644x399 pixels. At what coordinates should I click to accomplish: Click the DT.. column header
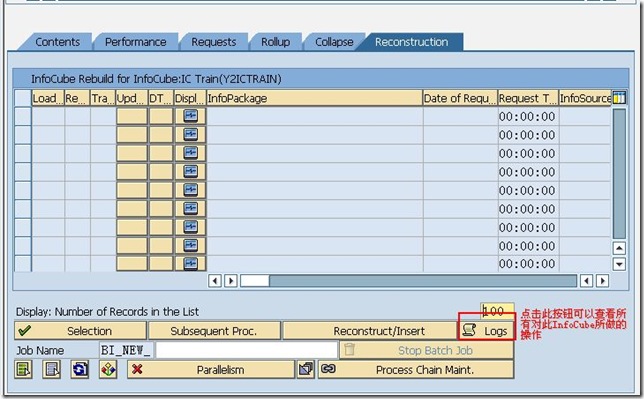161,98
